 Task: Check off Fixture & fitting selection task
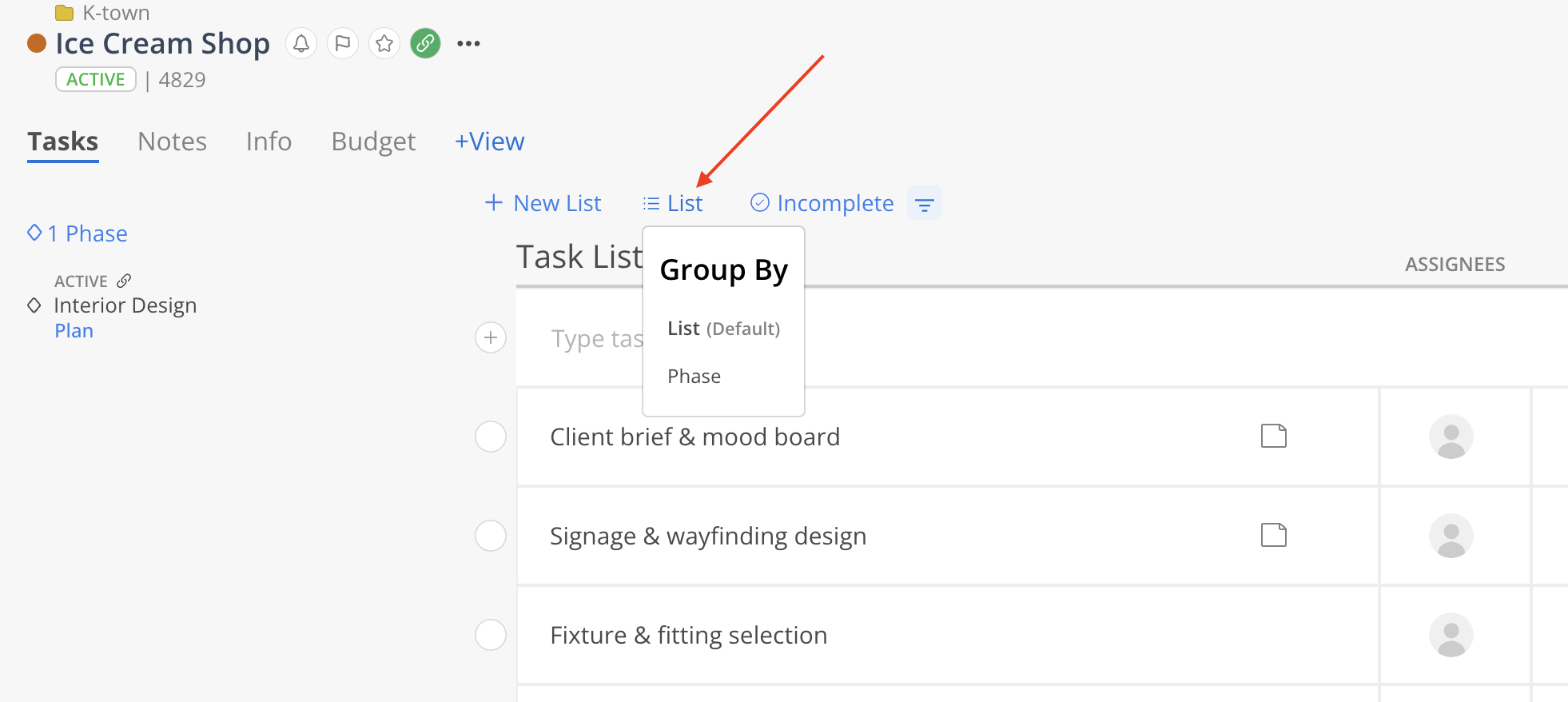coord(491,635)
